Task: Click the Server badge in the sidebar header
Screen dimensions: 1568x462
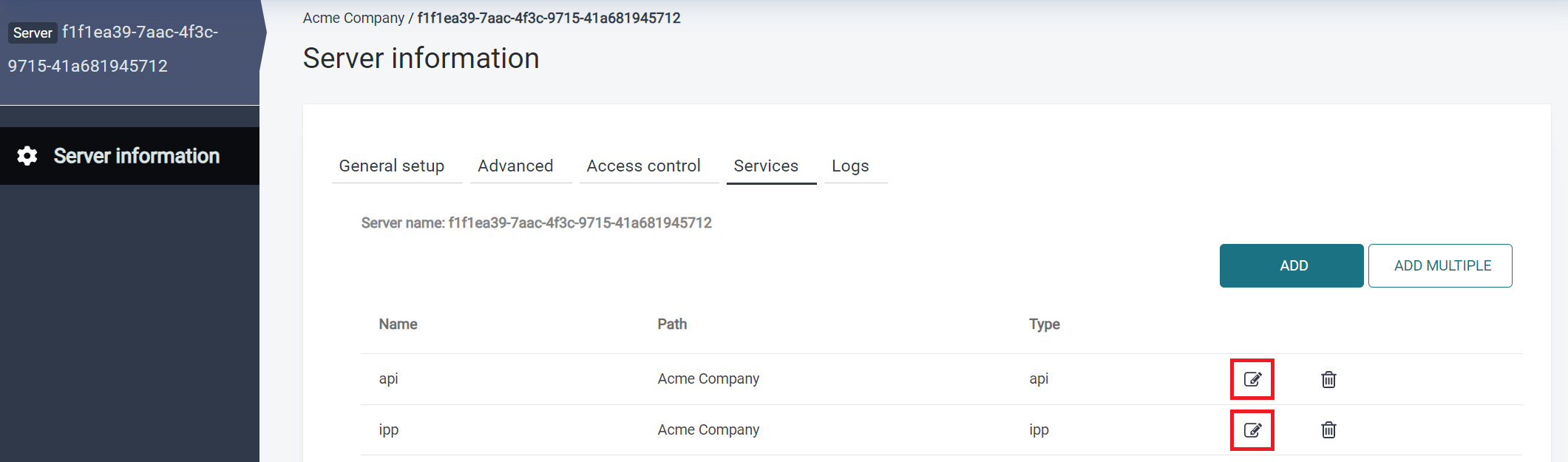Action: [x=33, y=33]
